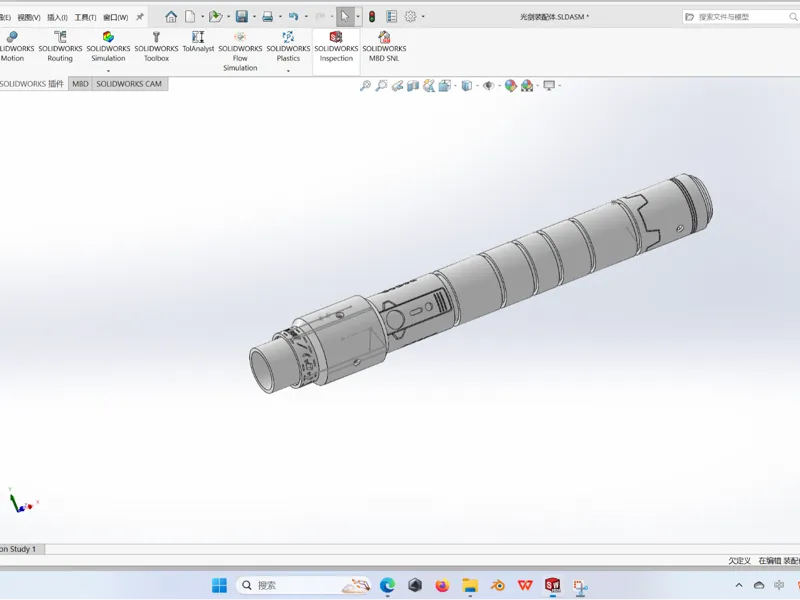Screen dimensions: 800x600
Task: Open Firefox from the taskbar
Action: 442,585
